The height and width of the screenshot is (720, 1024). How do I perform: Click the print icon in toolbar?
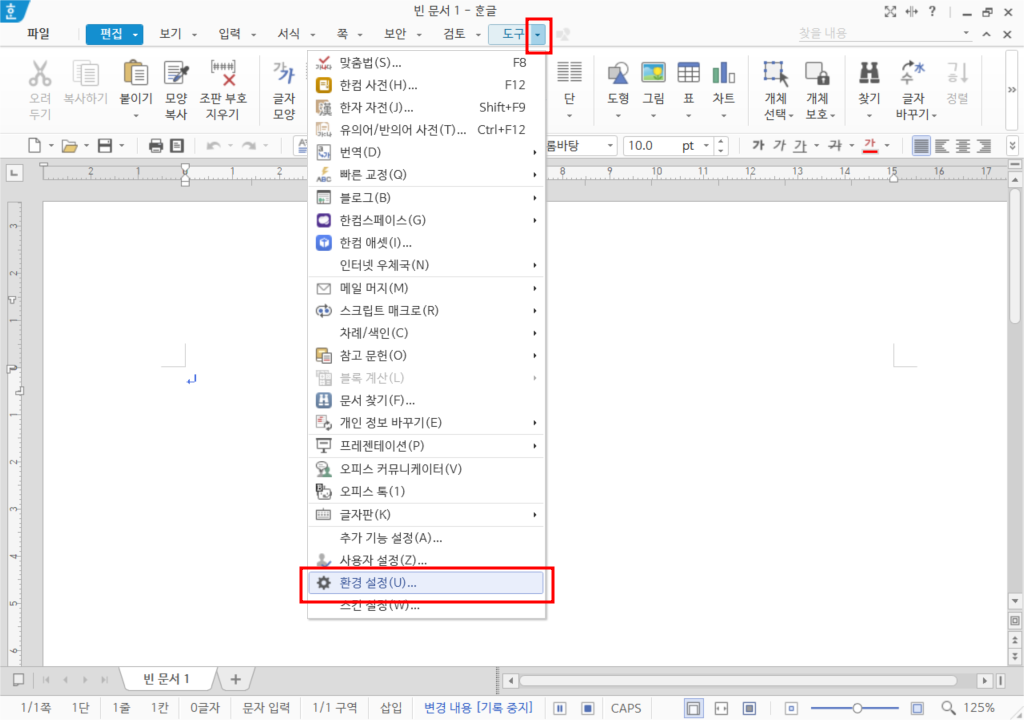click(x=155, y=146)
